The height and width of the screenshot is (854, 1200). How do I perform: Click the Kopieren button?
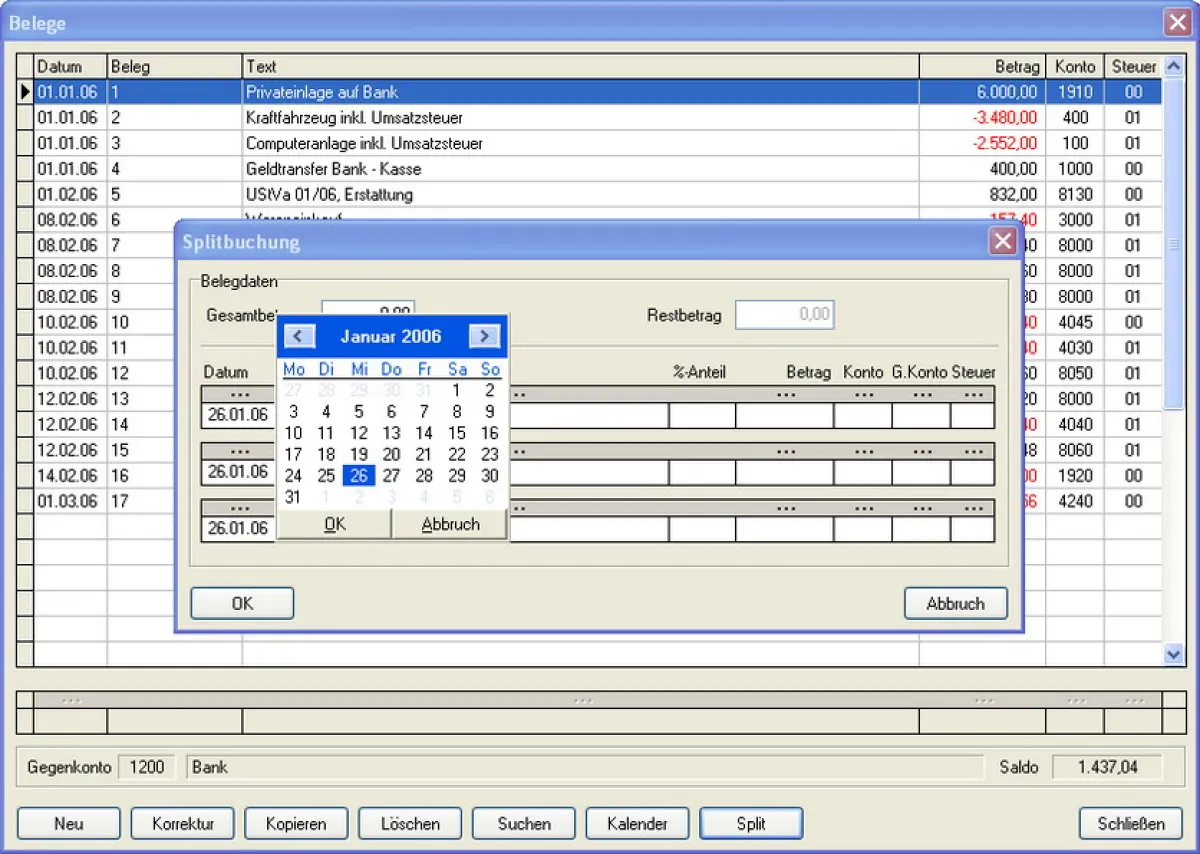pyautogui.click(x=296, y=824)
